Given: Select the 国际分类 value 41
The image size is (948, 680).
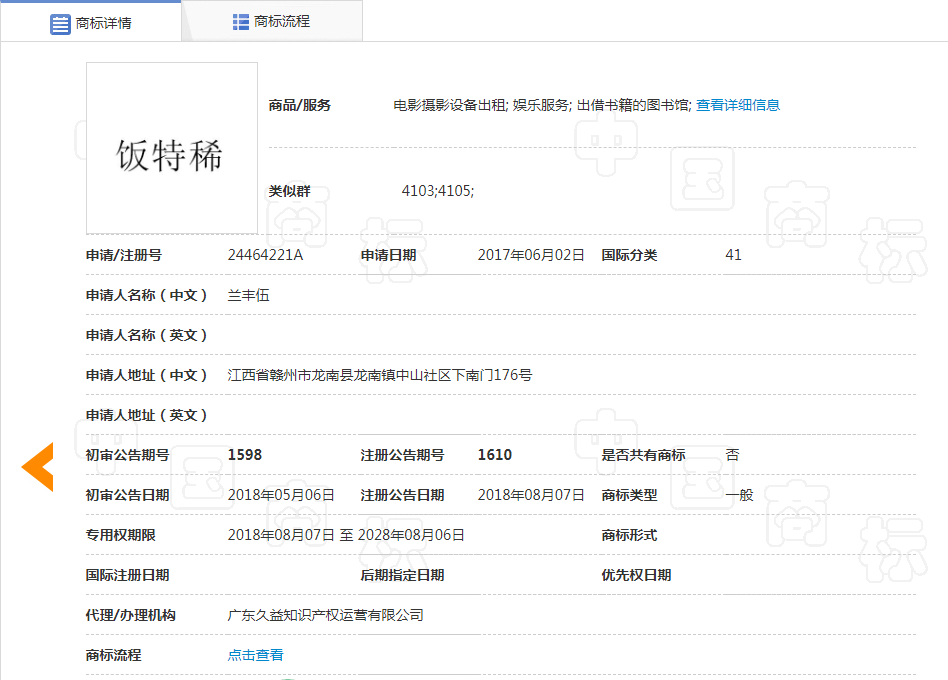Looking at the screenshot, I should click(733, 255).
